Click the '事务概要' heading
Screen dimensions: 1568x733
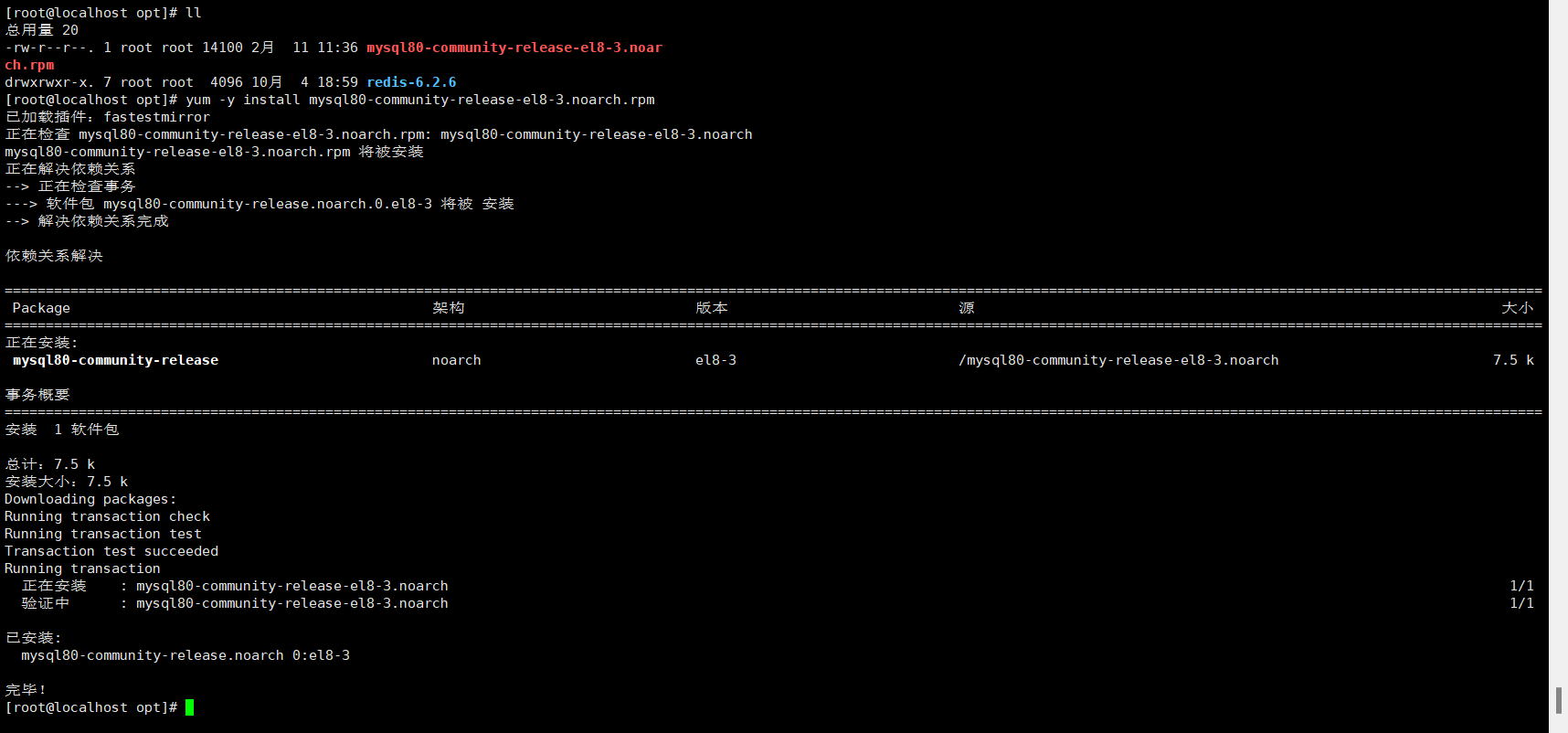pyautogui.click(x=37, y=395)
